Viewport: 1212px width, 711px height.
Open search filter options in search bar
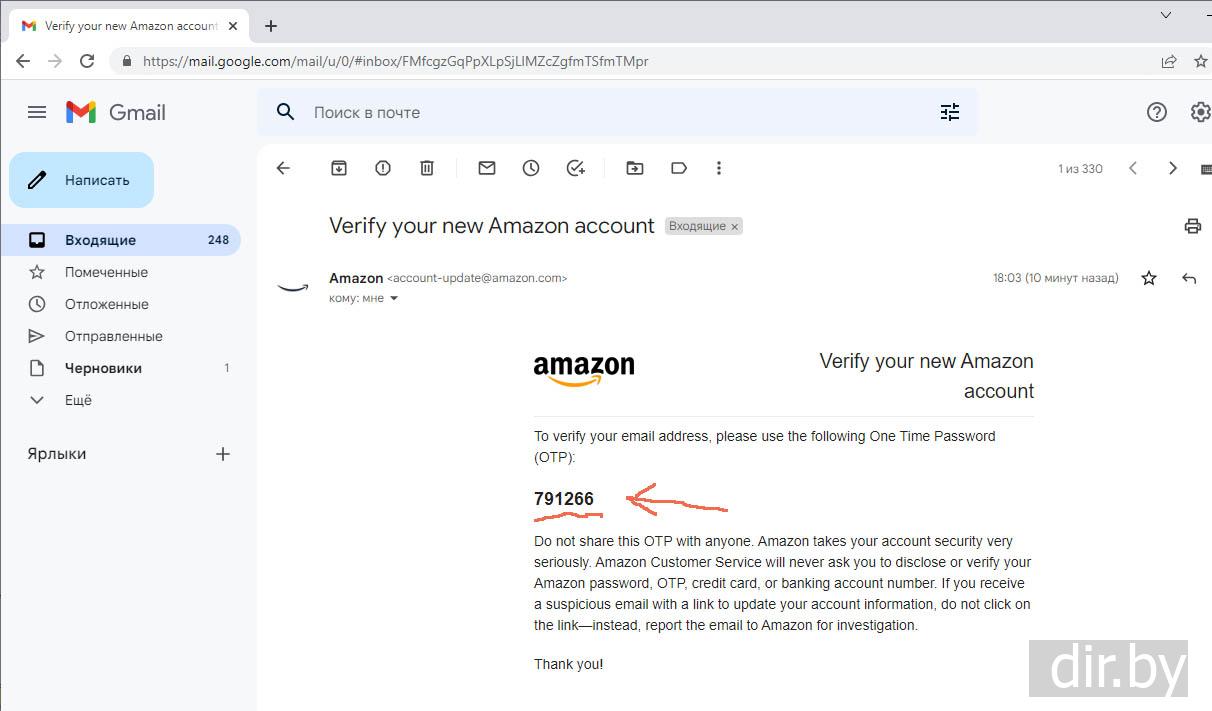[x=950, y=112]
